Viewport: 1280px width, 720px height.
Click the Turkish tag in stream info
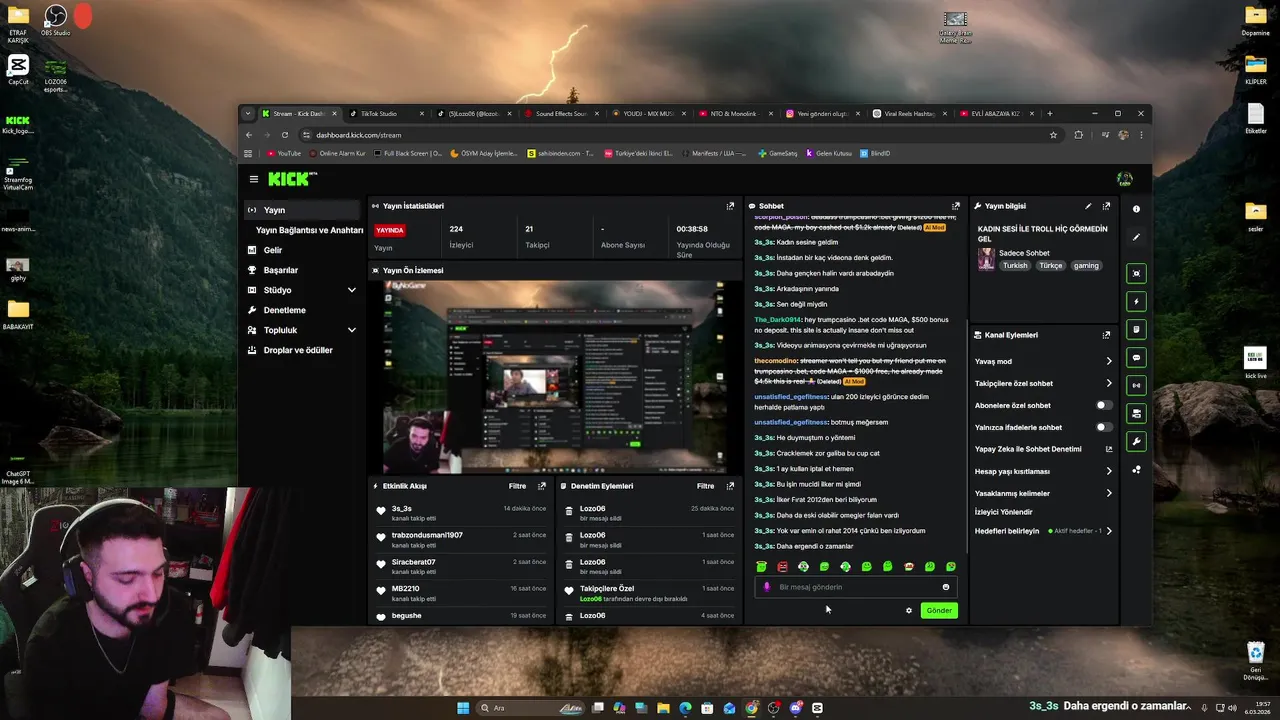click(1015, 266)
